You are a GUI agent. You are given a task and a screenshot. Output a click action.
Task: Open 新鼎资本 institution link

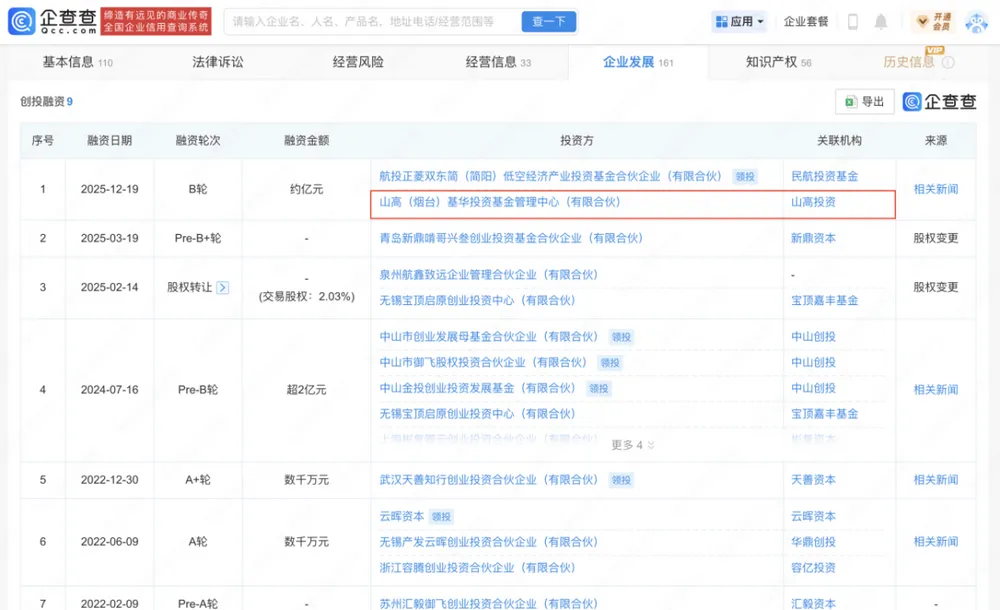[x=813, y=238]
